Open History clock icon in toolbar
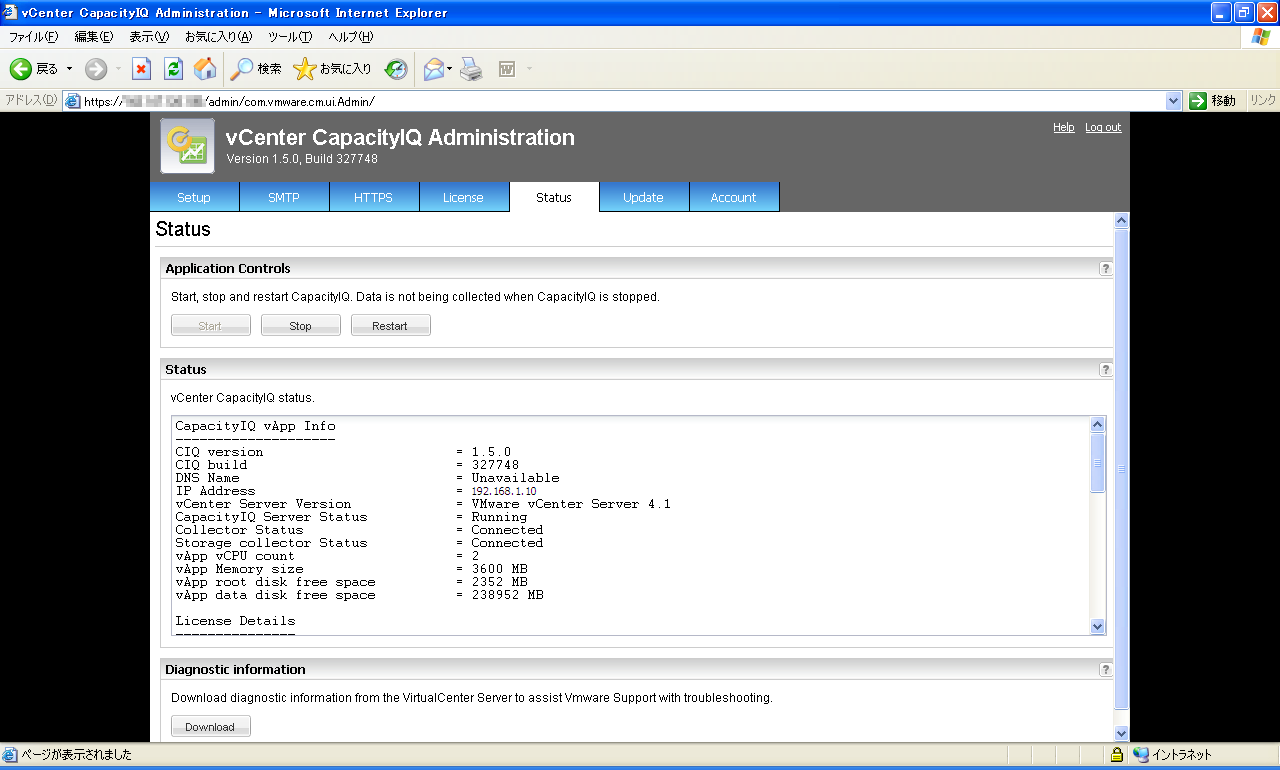This screenshot has height=770, width=1280. (396, 69)
